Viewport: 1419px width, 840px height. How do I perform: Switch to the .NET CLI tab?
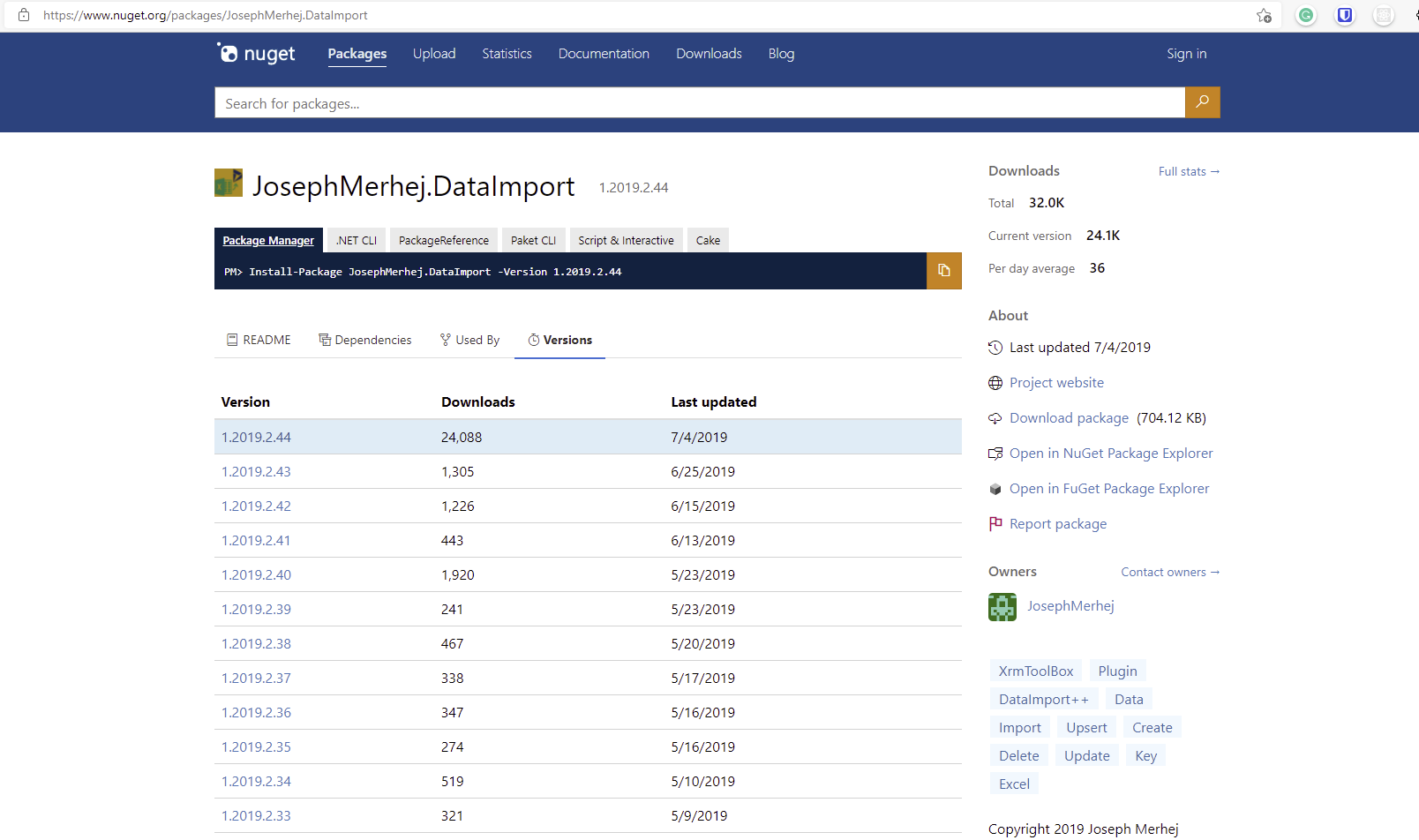click(356, 239)
